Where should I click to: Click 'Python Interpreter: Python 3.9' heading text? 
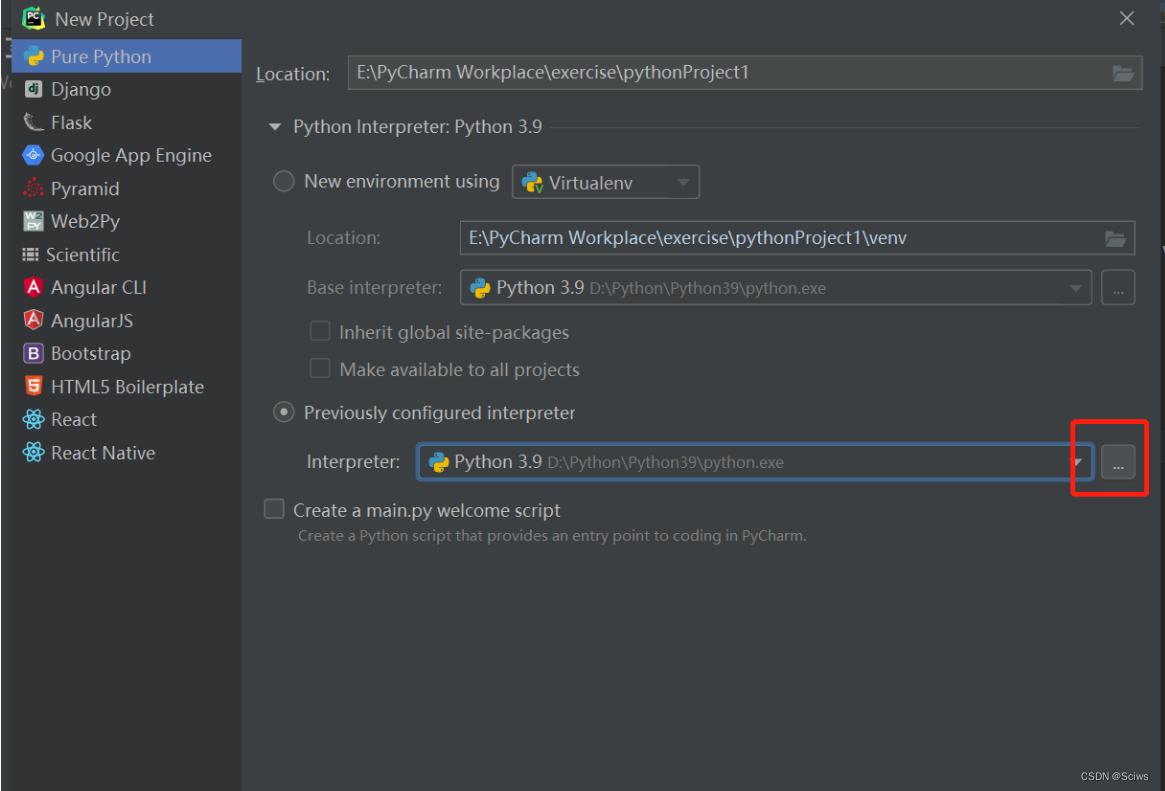click(x=418, y=127)
